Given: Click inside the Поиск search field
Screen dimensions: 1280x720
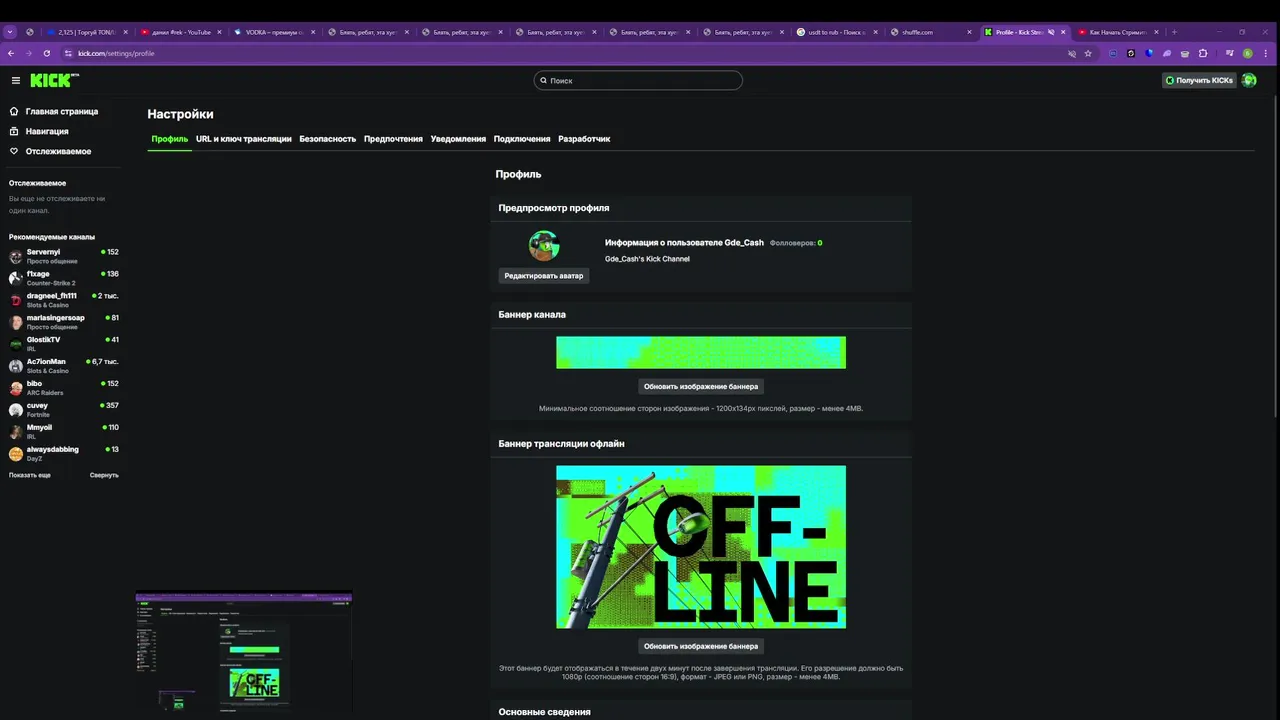Looking at the screenshot, I should coord(638,80).
